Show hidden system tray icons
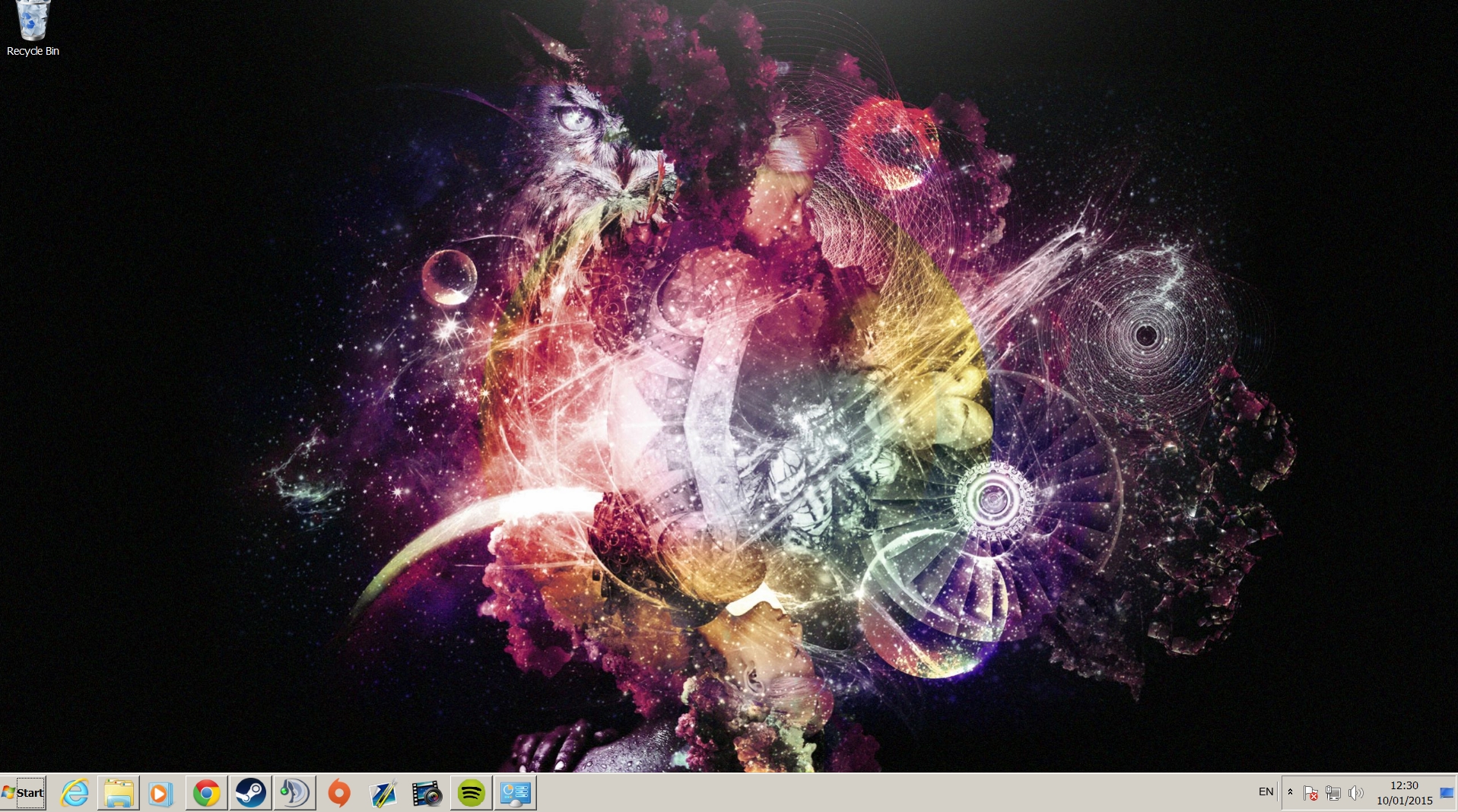Screen dimensions: 1458x812 point(1290,792)
